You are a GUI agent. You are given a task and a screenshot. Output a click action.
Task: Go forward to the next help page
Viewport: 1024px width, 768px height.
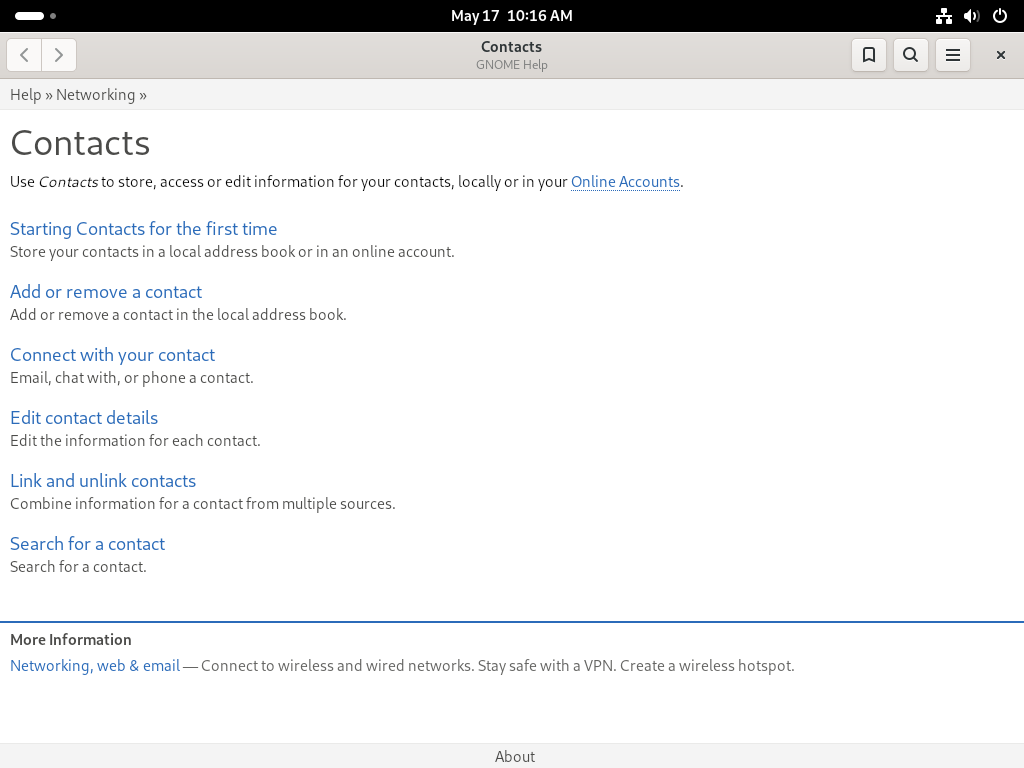click(59, 55)
